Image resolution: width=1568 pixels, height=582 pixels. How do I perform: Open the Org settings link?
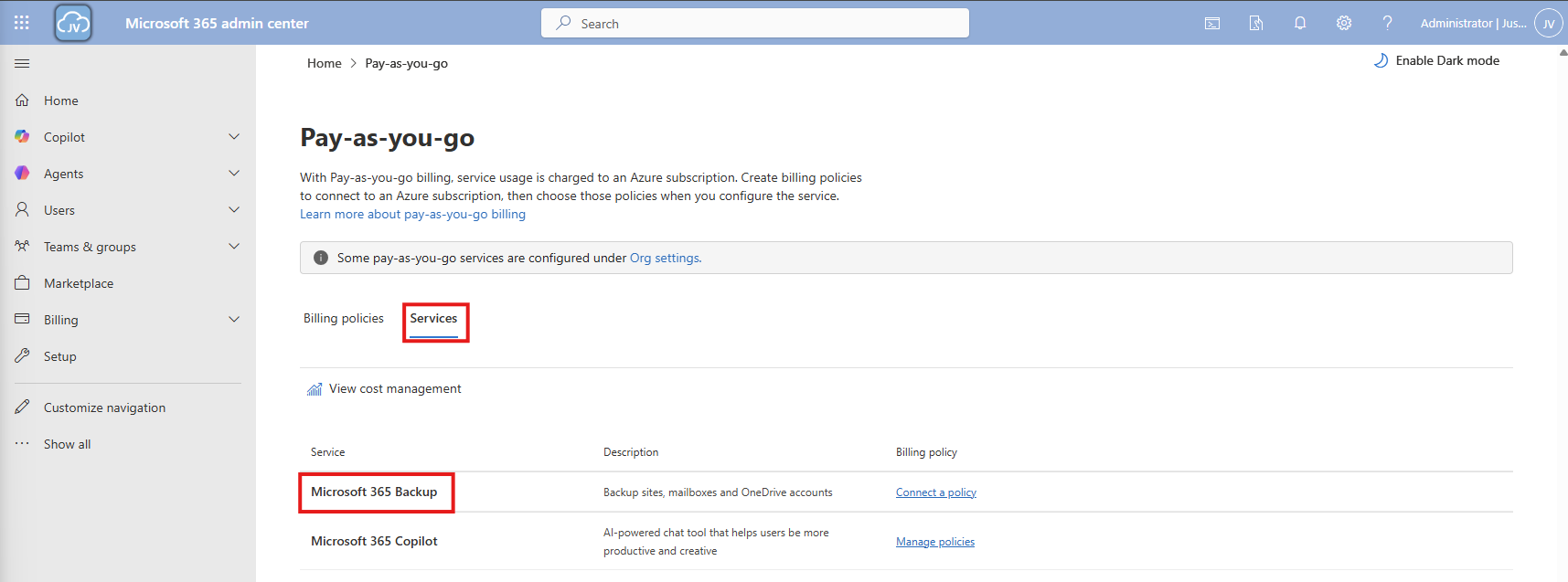[x=665, y=259]
